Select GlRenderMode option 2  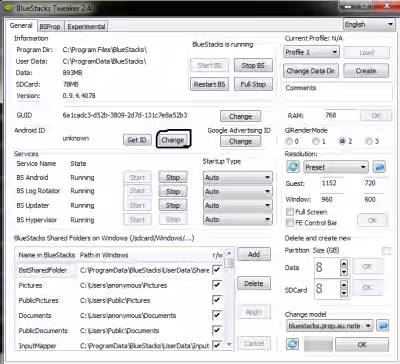pos(342,141)
